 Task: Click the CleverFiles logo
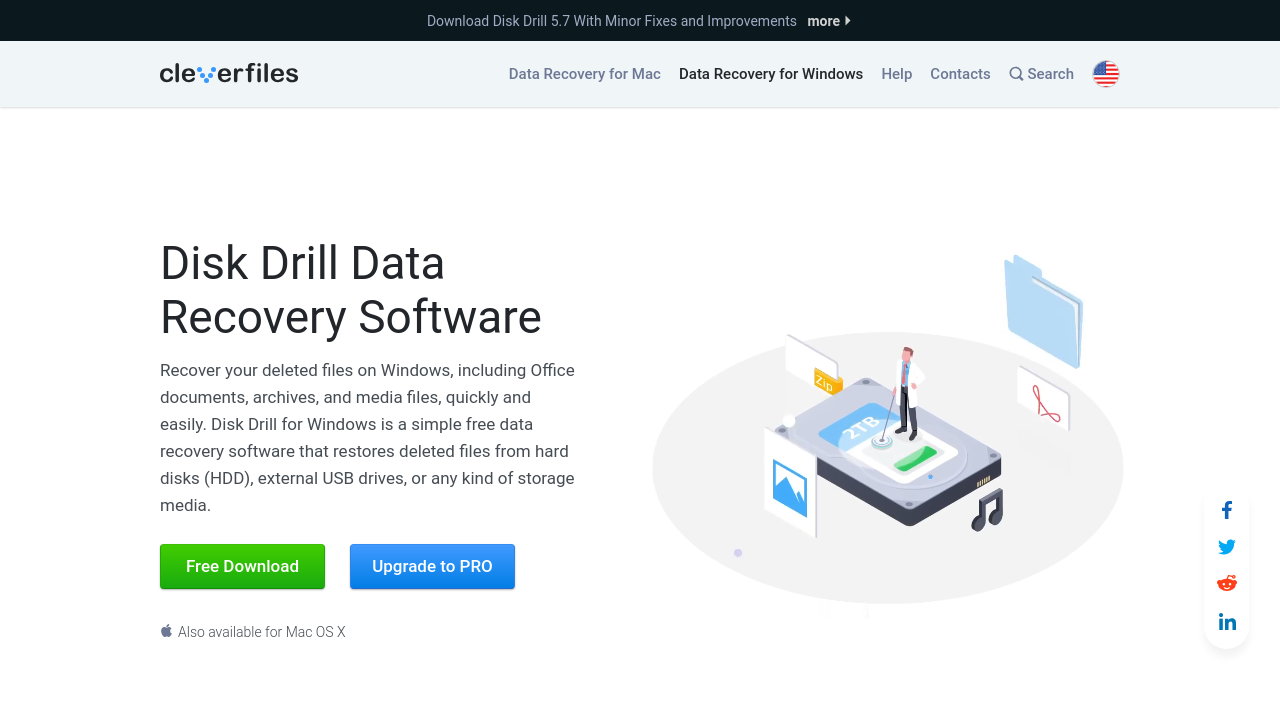229,74
